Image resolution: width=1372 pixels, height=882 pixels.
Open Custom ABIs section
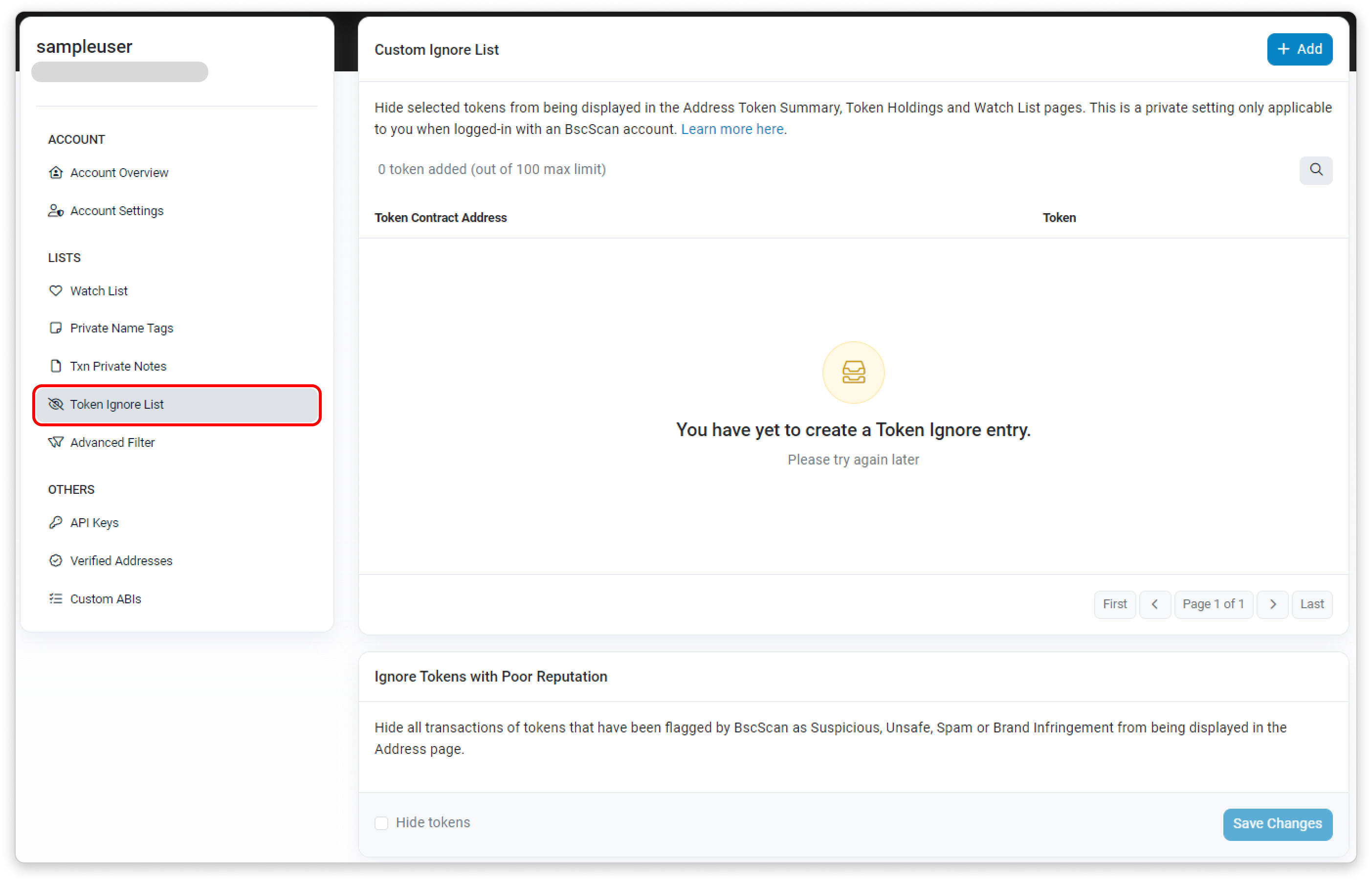(x=105, y=598)
